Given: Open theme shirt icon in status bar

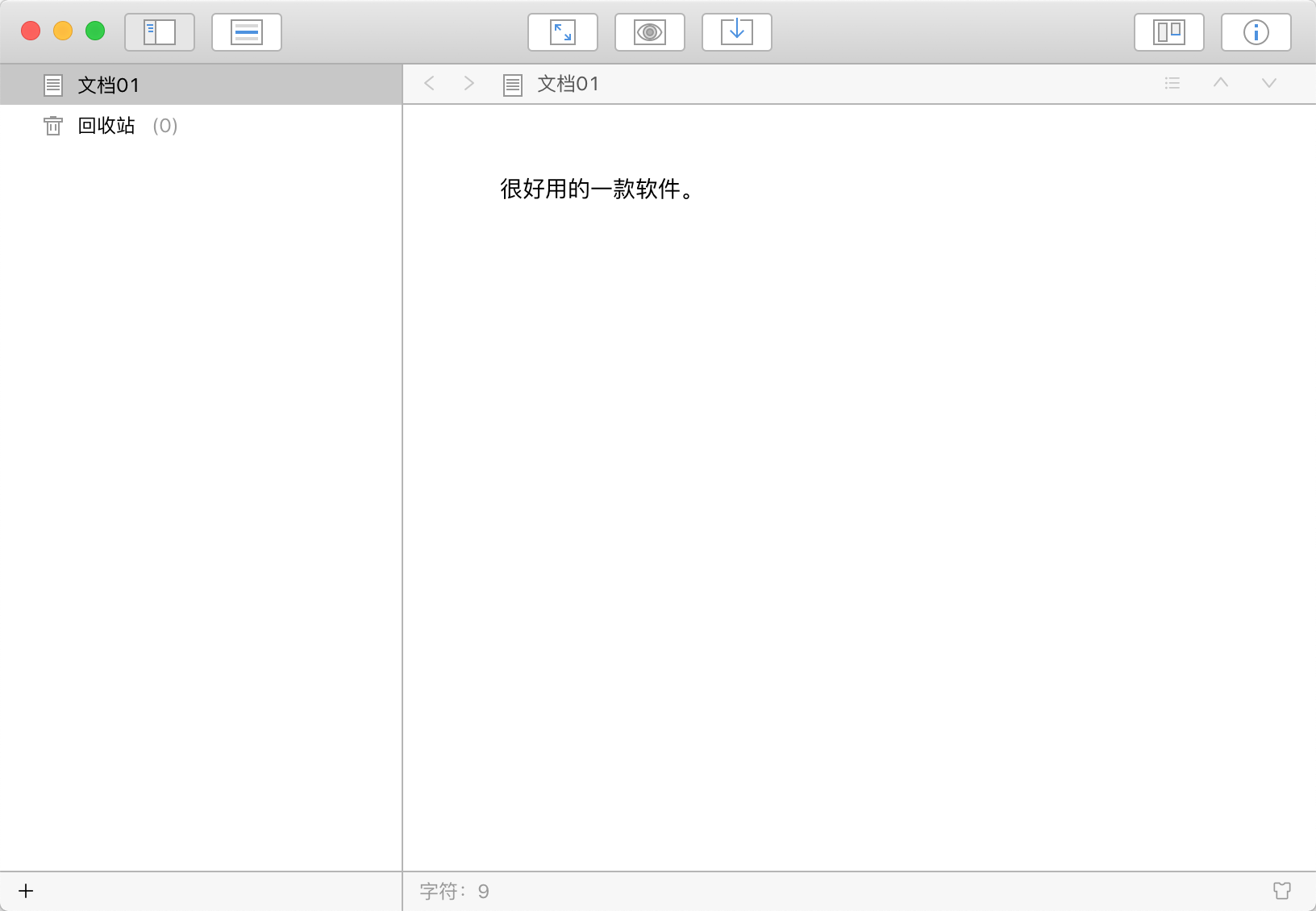Looking at the screenshot, I should point(1282,891).
